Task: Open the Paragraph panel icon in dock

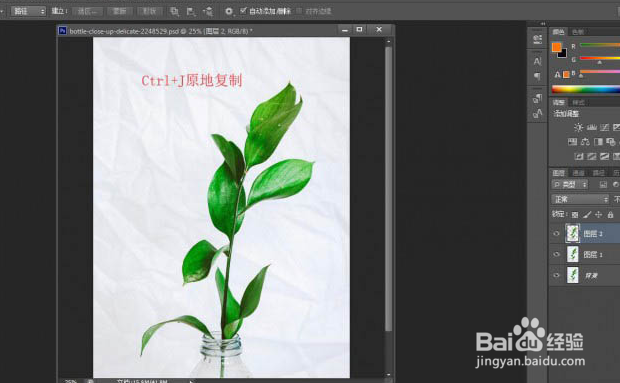Action: (x=537, y=76)
